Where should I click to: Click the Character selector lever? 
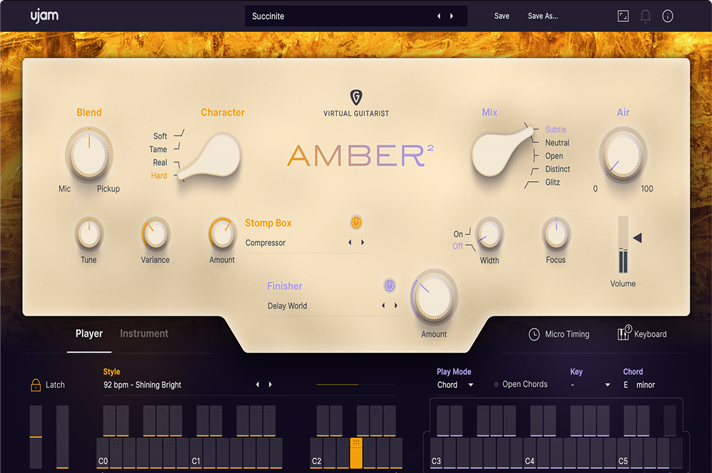(x=213, y=157)
